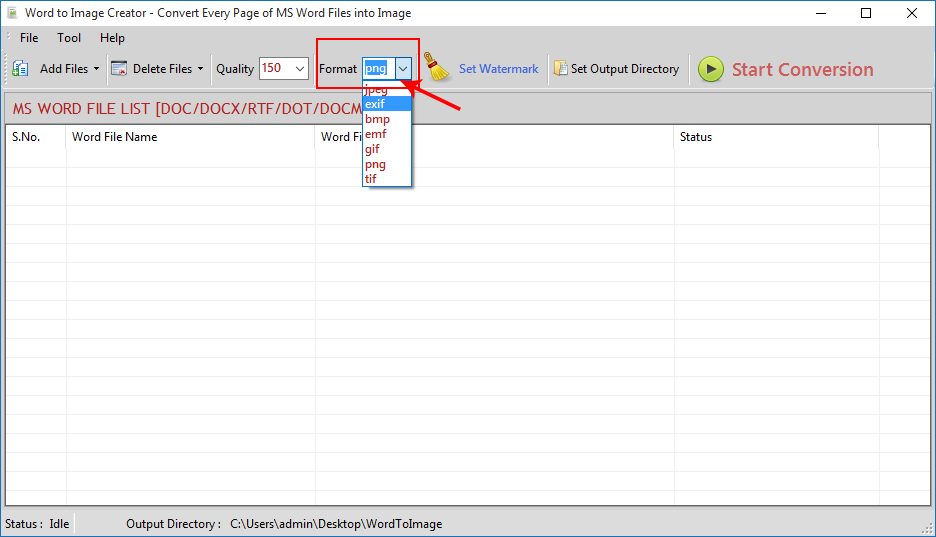Click the broom Set Watermark icon
The image size is (936, 537).
[437, 66]
